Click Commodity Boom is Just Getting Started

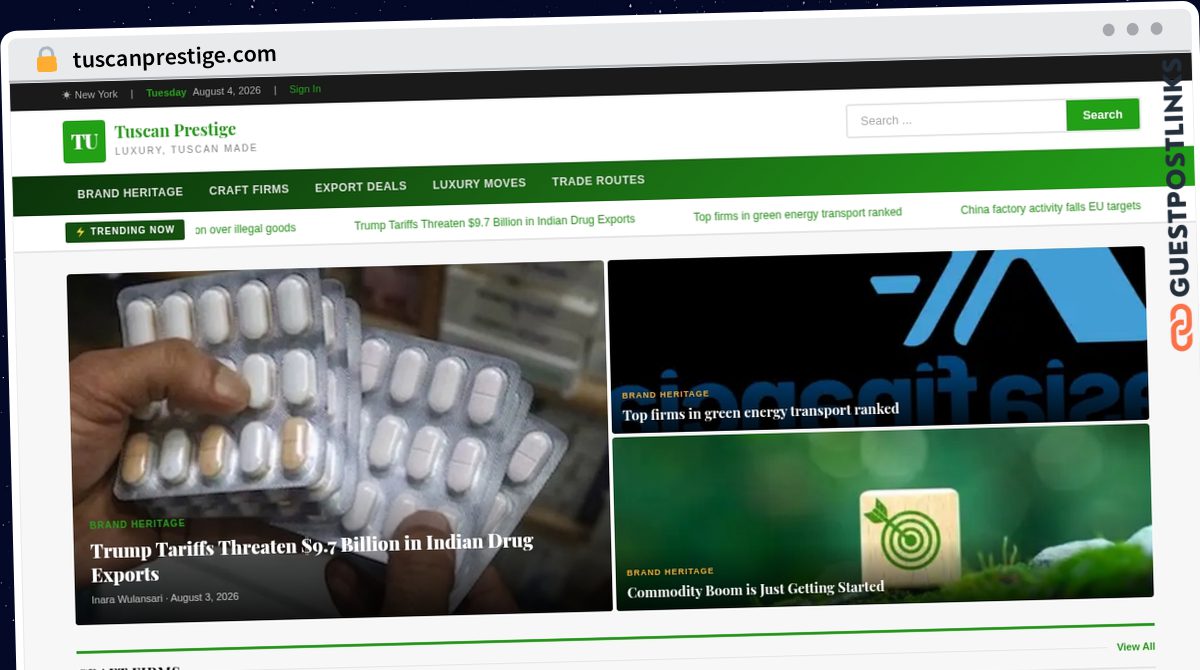[755, 589]
